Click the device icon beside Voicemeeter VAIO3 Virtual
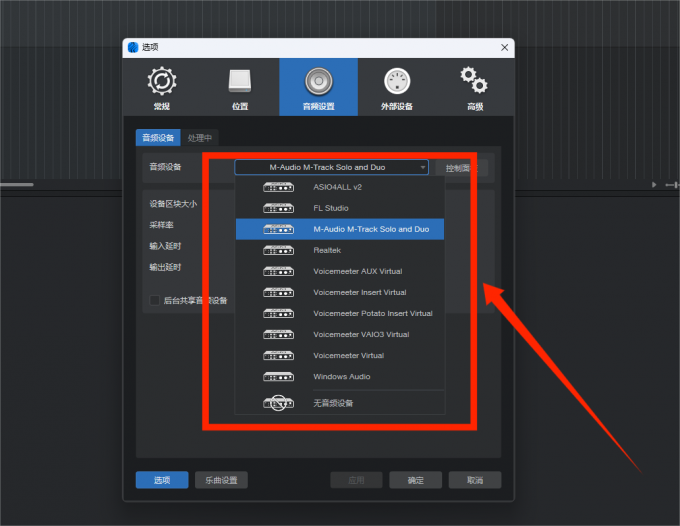The height and width of the screenshot is (526, 680). [278, 334]
